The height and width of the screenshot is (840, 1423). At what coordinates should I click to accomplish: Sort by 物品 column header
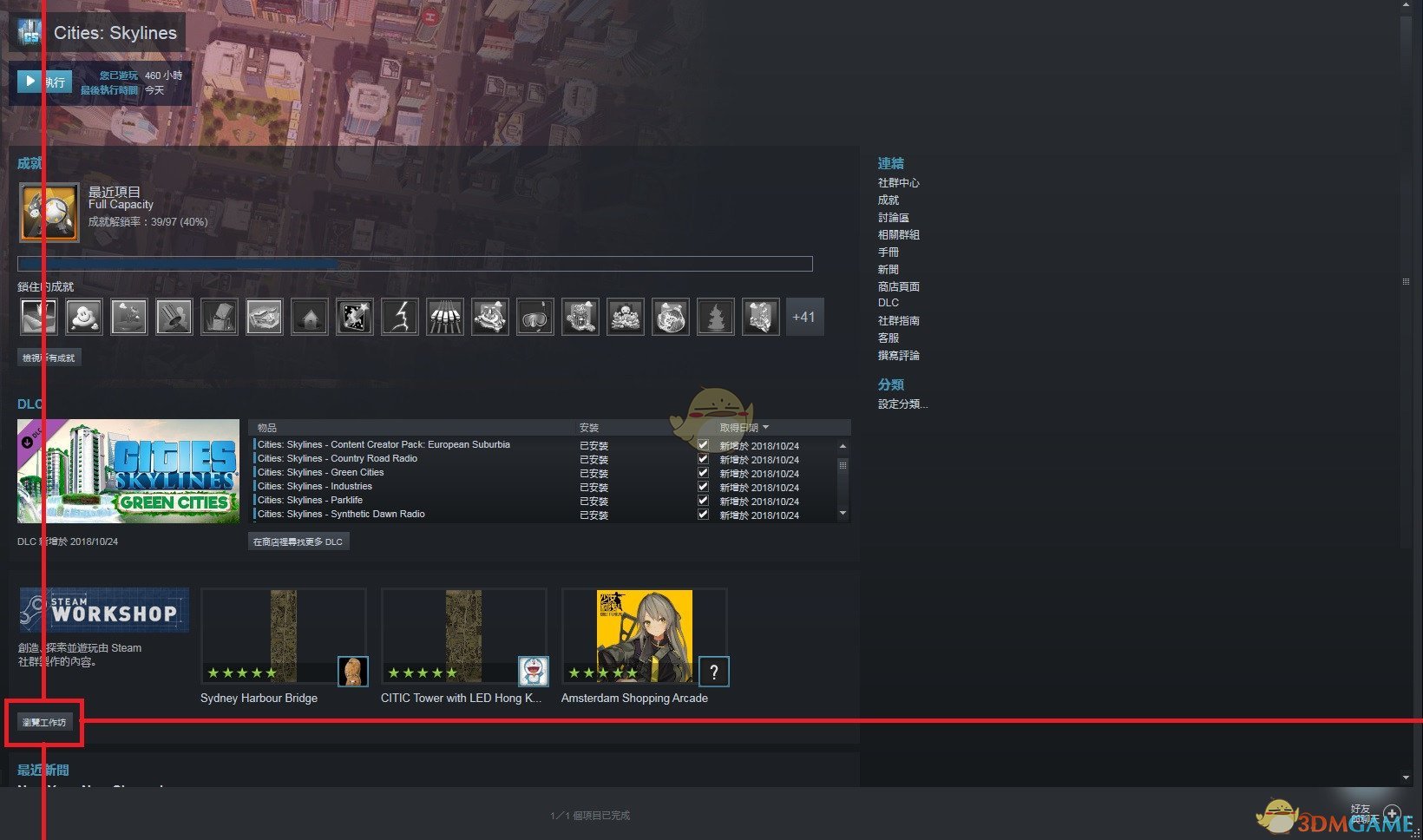click(x=267, y=428)
